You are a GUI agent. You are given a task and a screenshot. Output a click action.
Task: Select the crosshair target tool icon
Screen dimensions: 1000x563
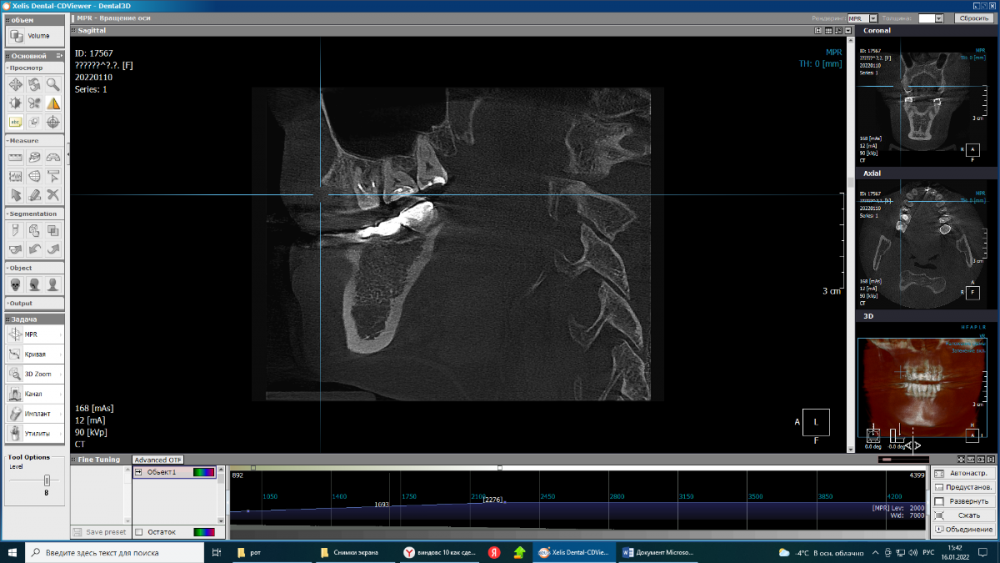53,122
